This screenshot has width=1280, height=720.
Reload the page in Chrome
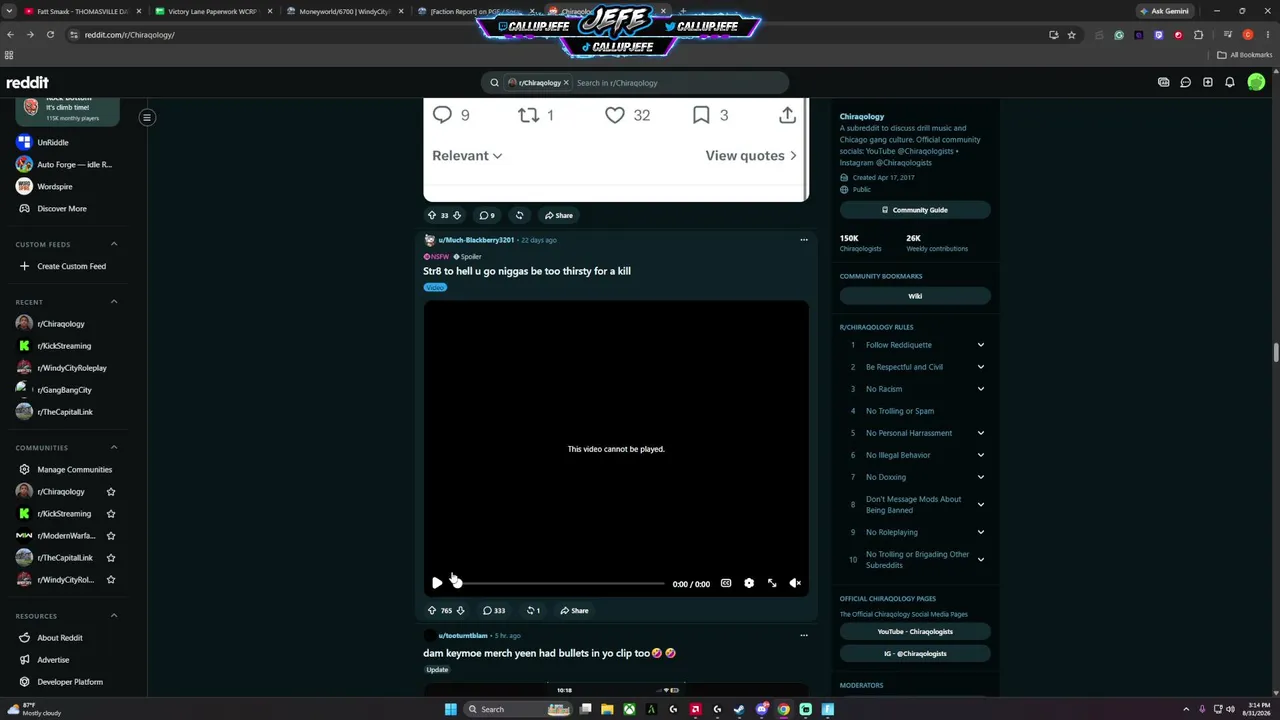click(x=50, y=35)
